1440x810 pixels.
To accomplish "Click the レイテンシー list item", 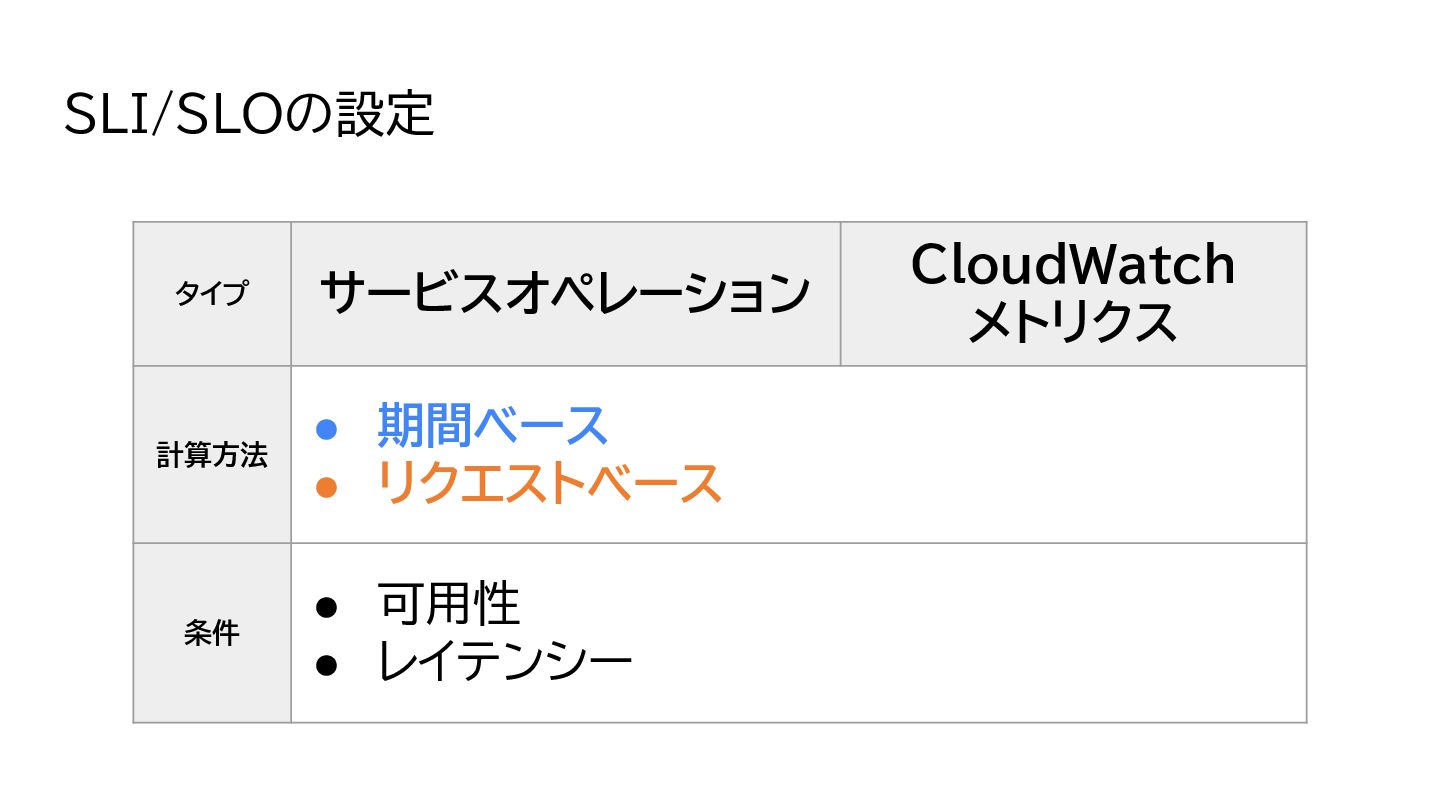I will pos(505,662).
